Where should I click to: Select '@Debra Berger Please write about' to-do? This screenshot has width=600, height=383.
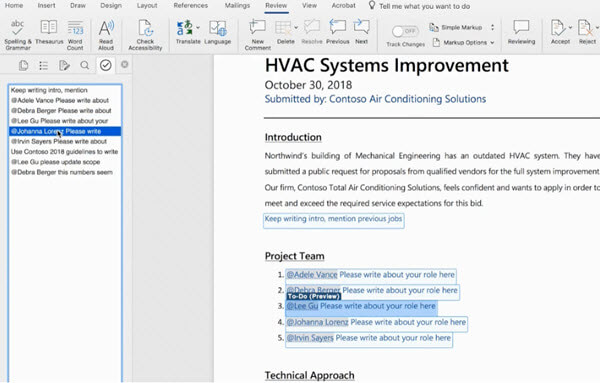coord(65,111)
